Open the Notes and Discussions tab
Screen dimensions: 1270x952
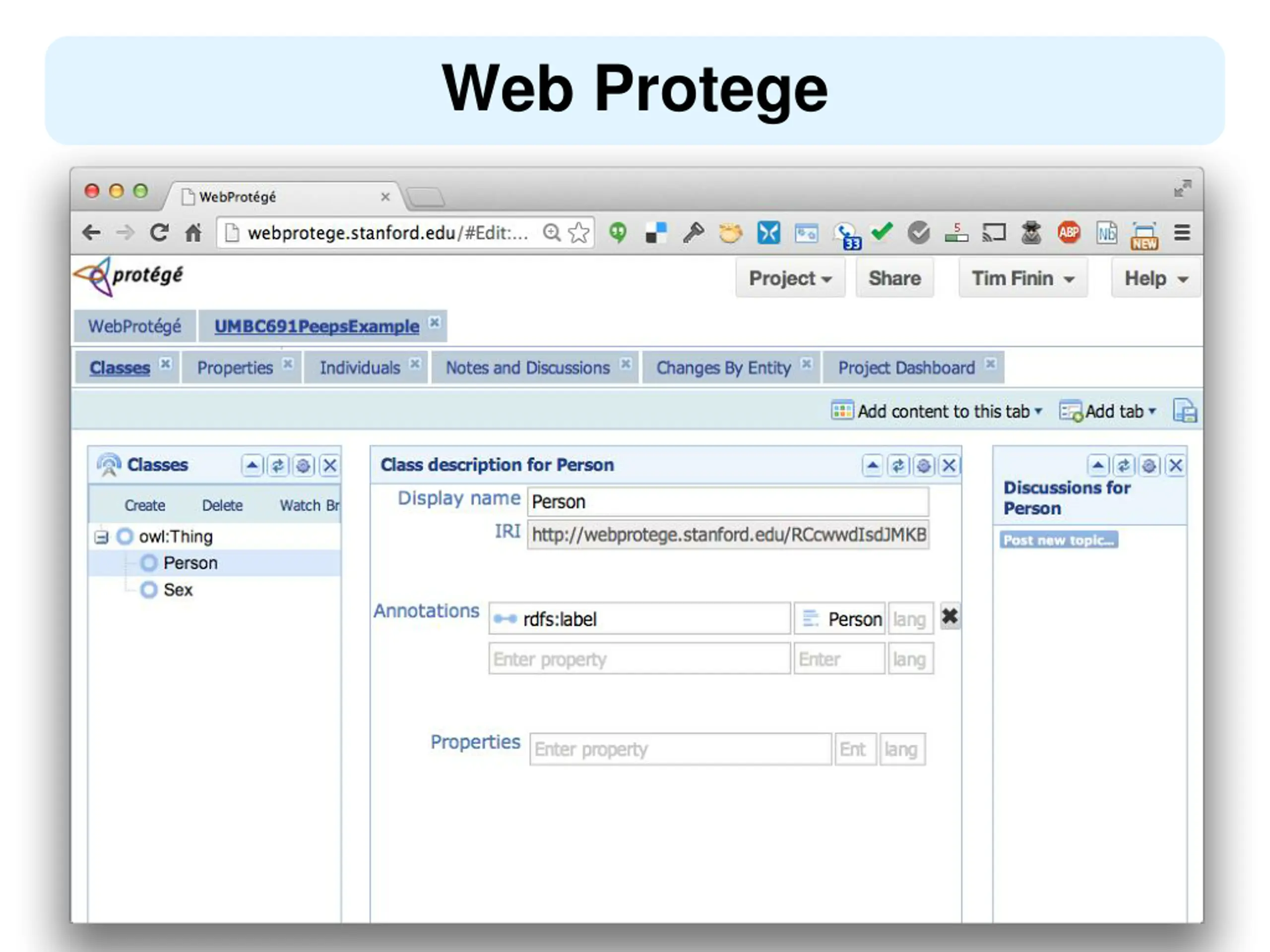(528, 368)
